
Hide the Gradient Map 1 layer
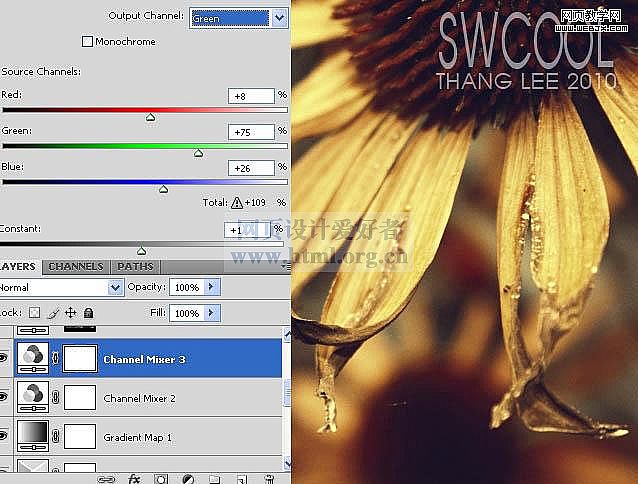click(4, 436)
